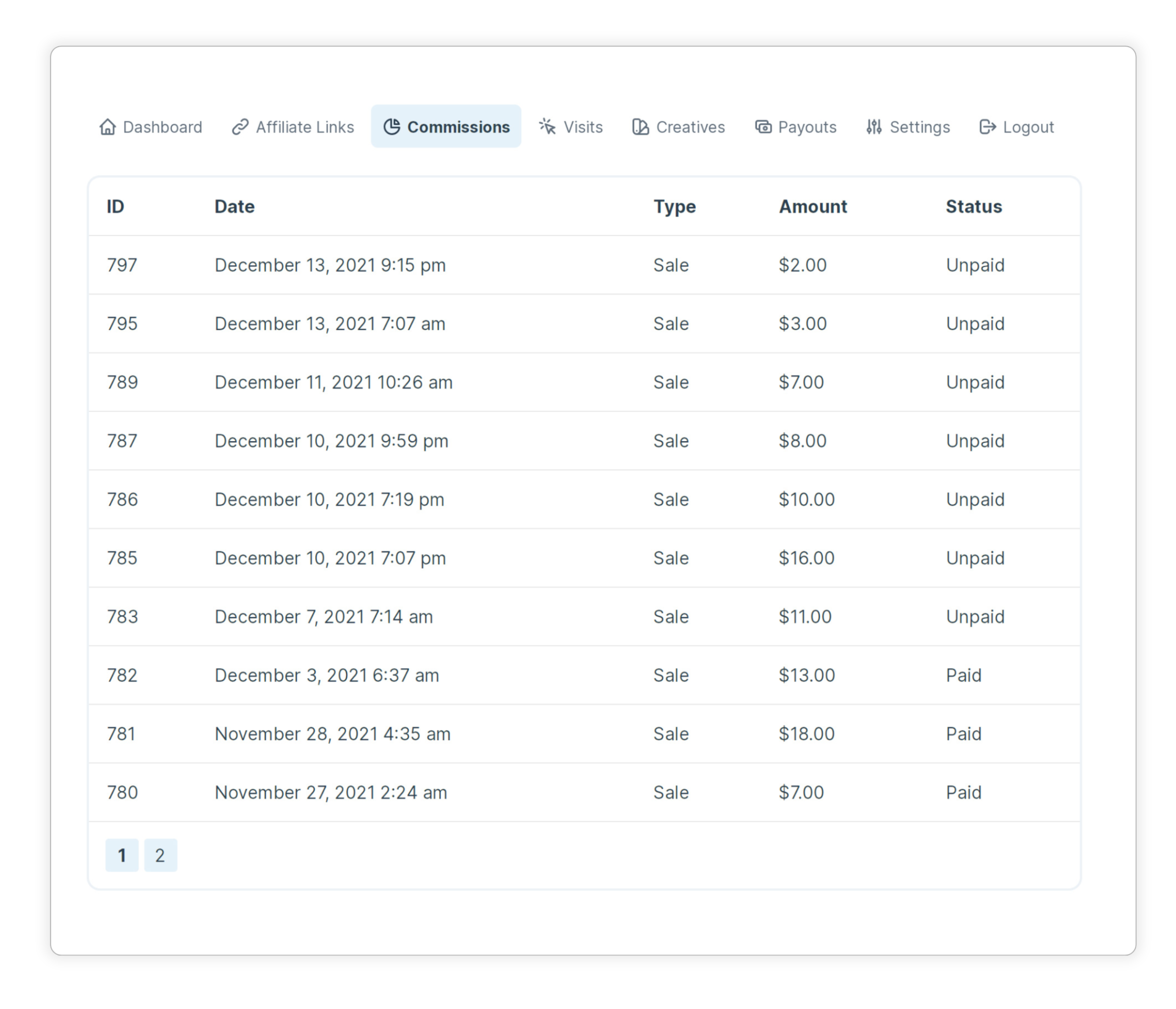Click the Logout arrow icon

[988, 127]
